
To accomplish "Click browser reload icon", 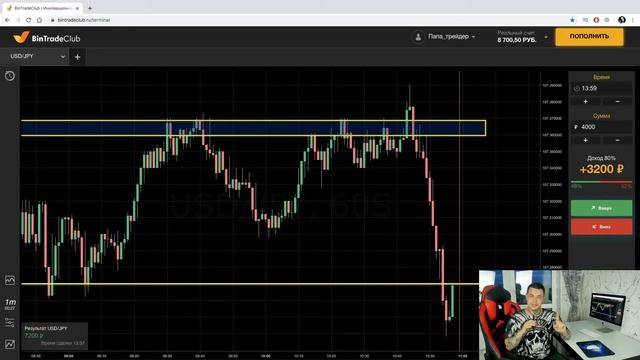I will [28, 20].
